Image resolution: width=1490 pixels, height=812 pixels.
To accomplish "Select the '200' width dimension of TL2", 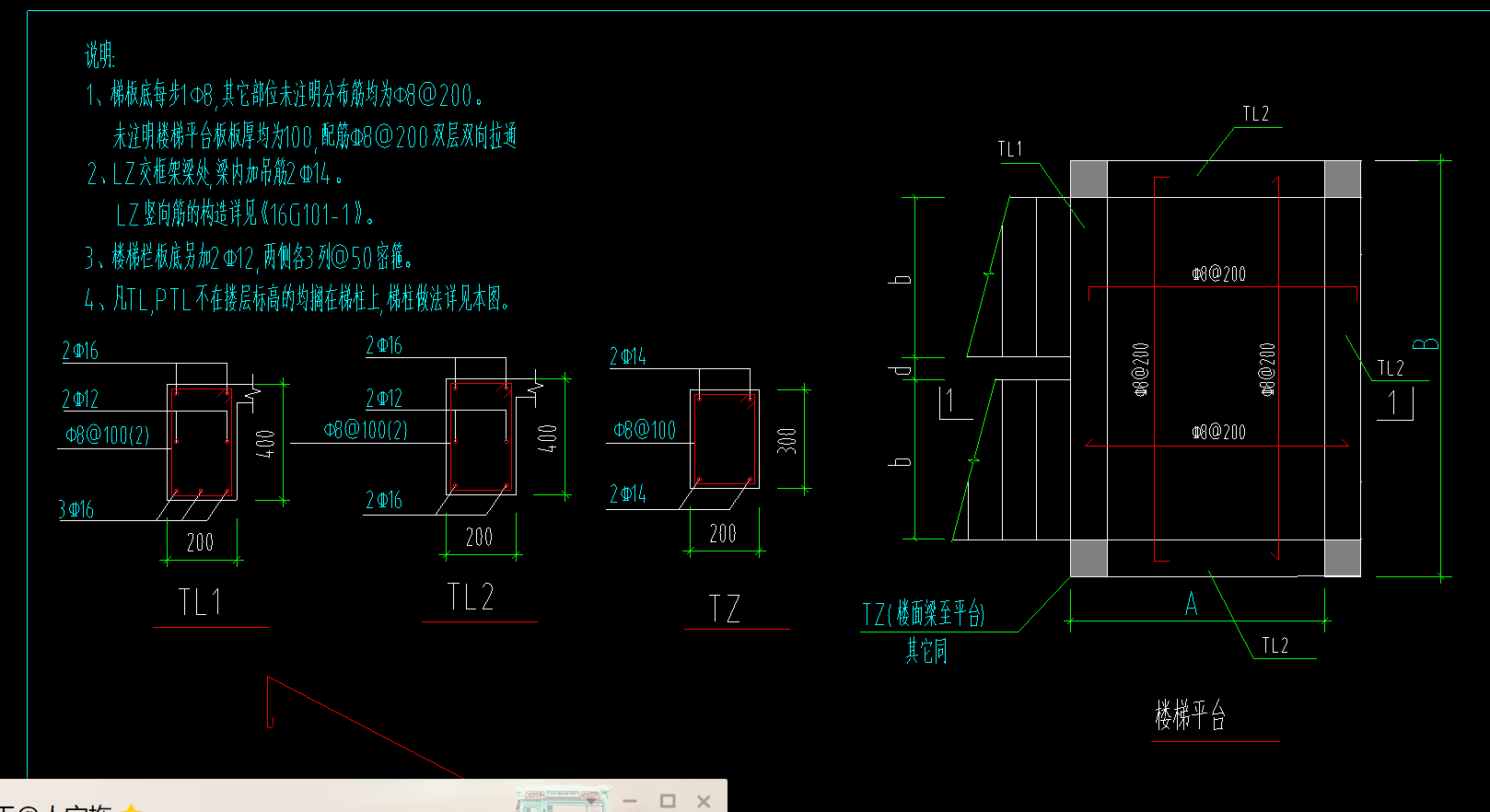I will pyautogui.click(x=479, y=537).
